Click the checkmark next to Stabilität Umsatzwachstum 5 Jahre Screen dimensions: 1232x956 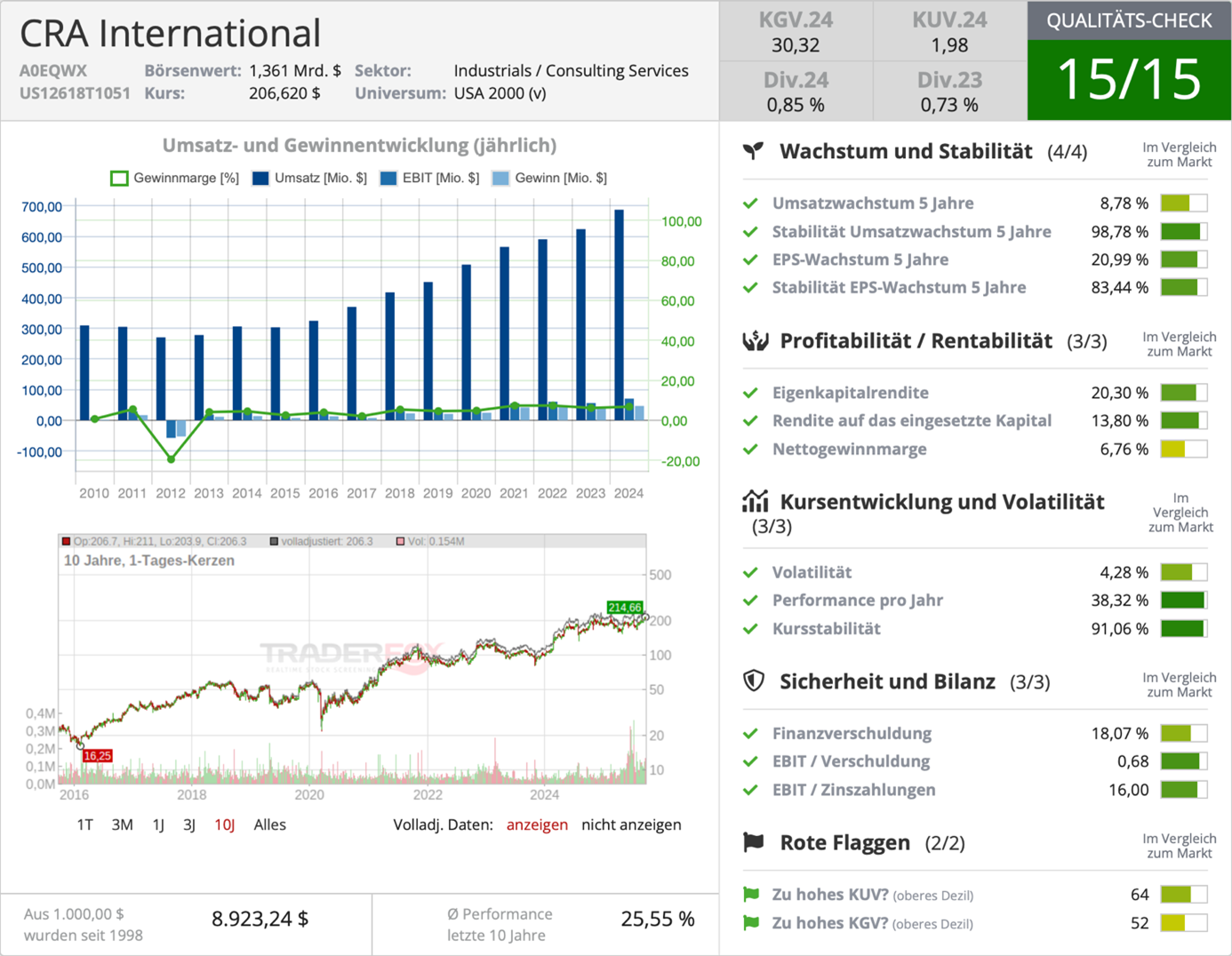tap(751, 232)
